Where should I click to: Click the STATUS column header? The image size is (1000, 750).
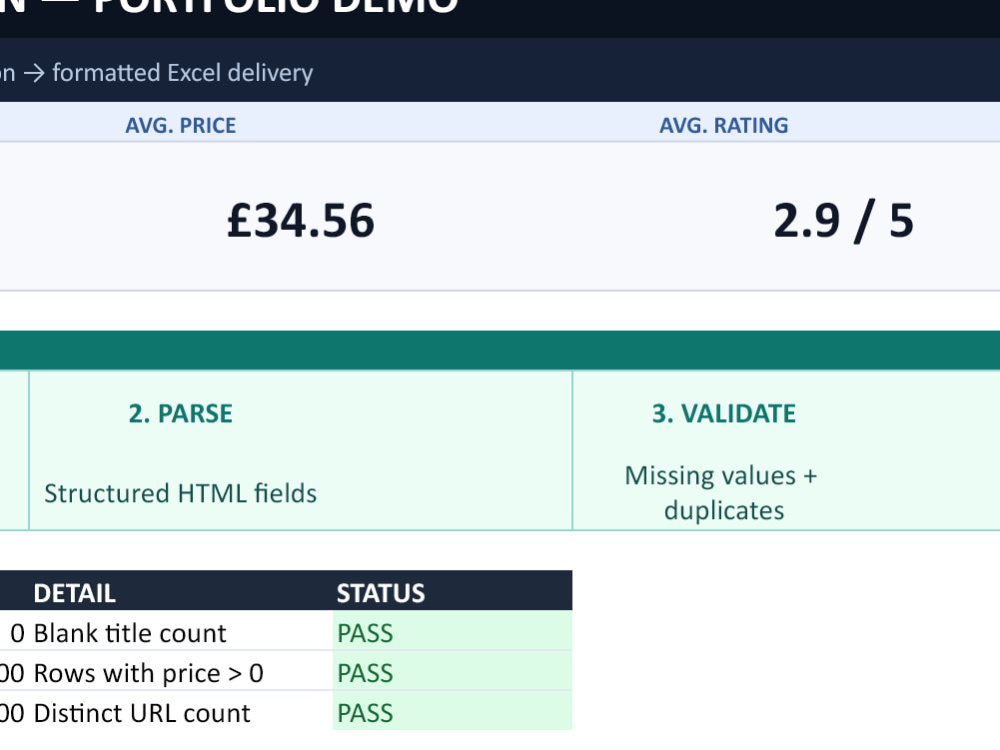point(381,593)
